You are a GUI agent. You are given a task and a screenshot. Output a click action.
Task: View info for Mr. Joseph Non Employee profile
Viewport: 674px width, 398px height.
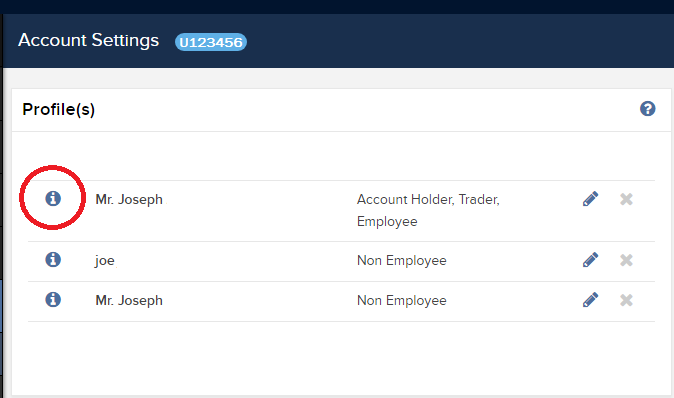53,300
